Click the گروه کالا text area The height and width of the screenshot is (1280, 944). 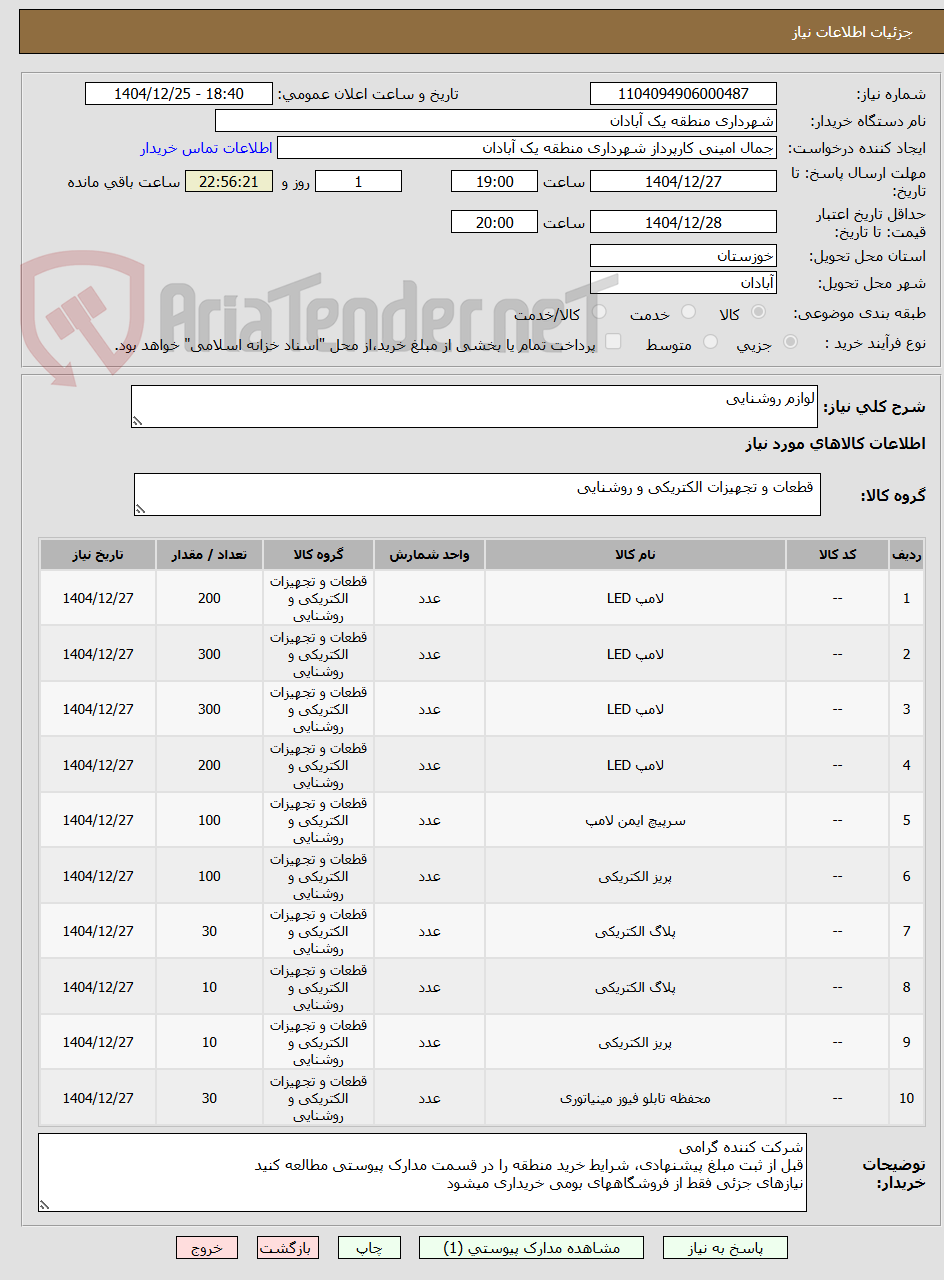point(477,495)
